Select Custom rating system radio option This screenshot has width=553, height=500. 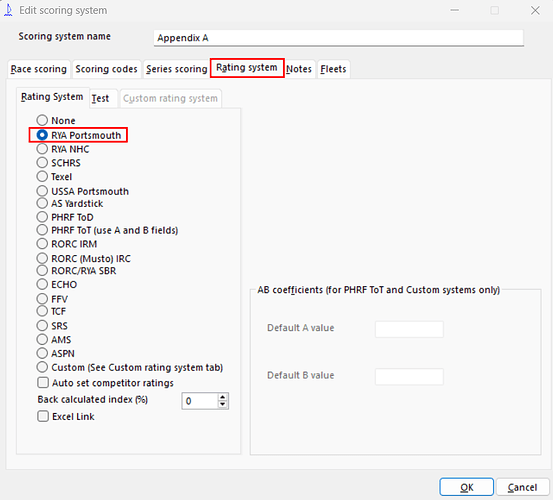pyautogui.click(x=42, y=367)
